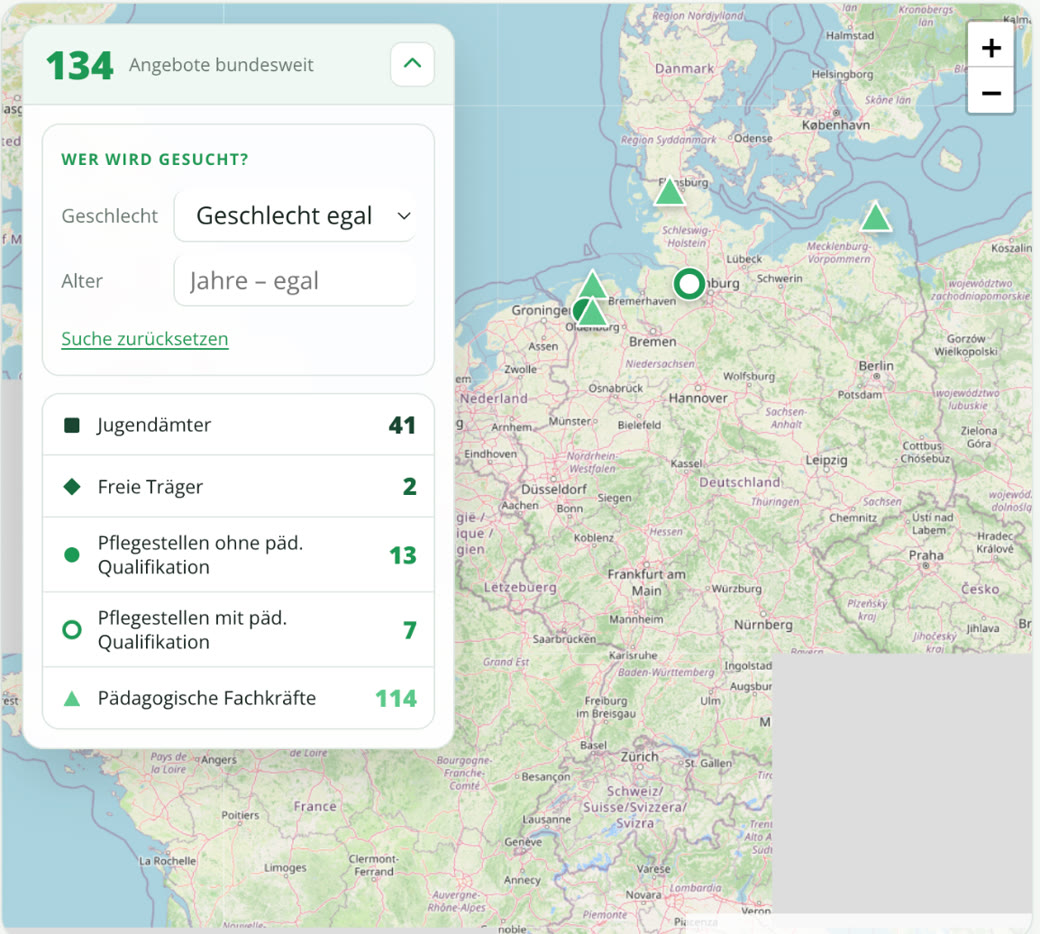Click the count '114' for Pädagogische Fachkräfte
The height and width of the screenshot is (934, 1040).
(396, 699)
